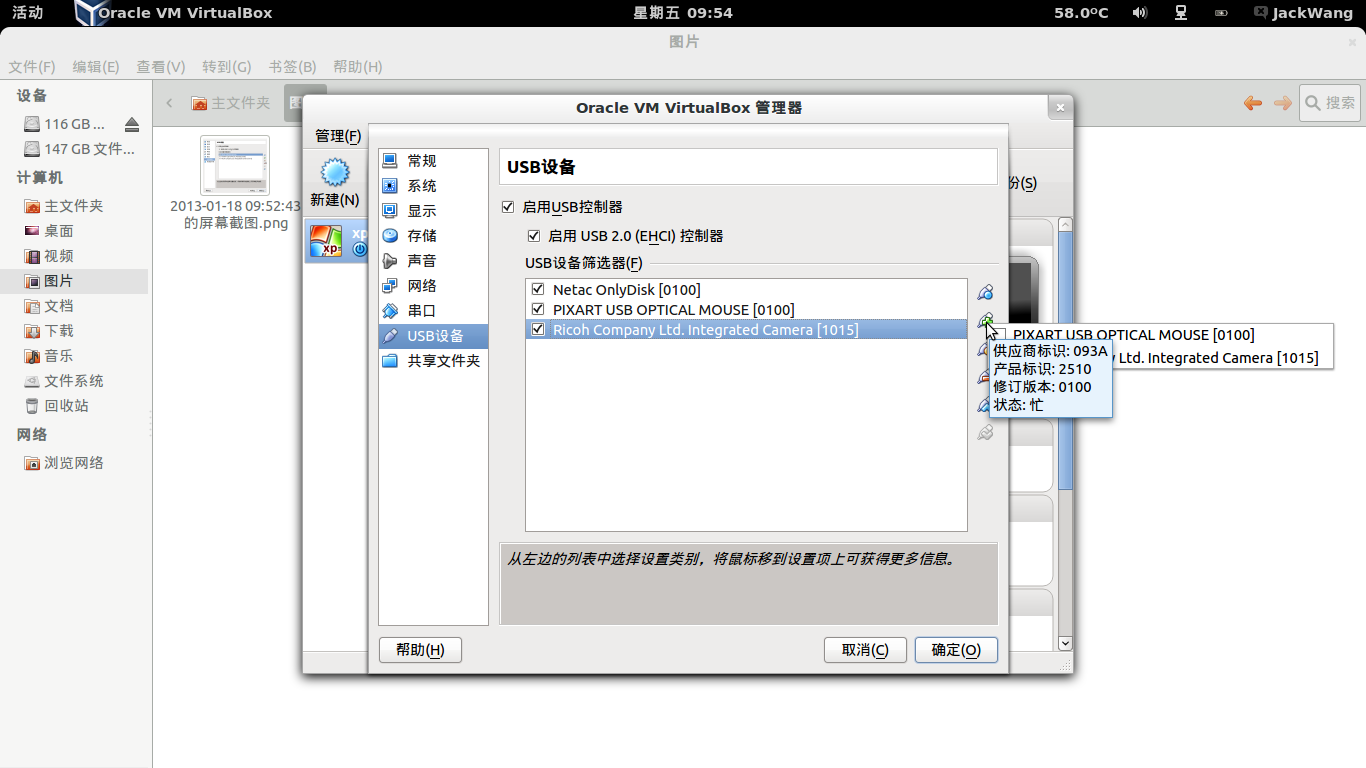Open the 显示 settings category

433,211
